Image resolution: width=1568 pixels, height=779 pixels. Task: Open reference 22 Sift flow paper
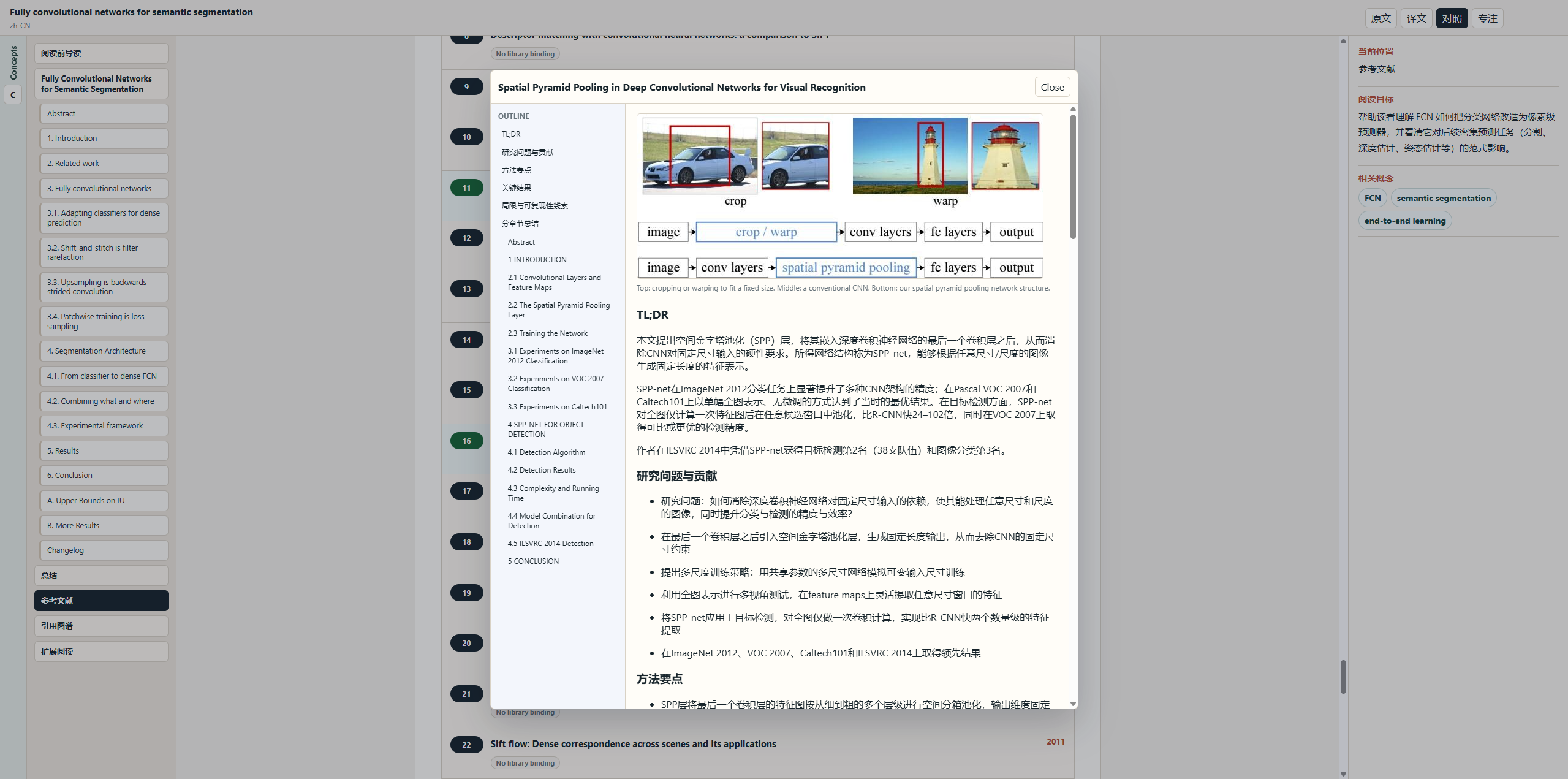632,743
